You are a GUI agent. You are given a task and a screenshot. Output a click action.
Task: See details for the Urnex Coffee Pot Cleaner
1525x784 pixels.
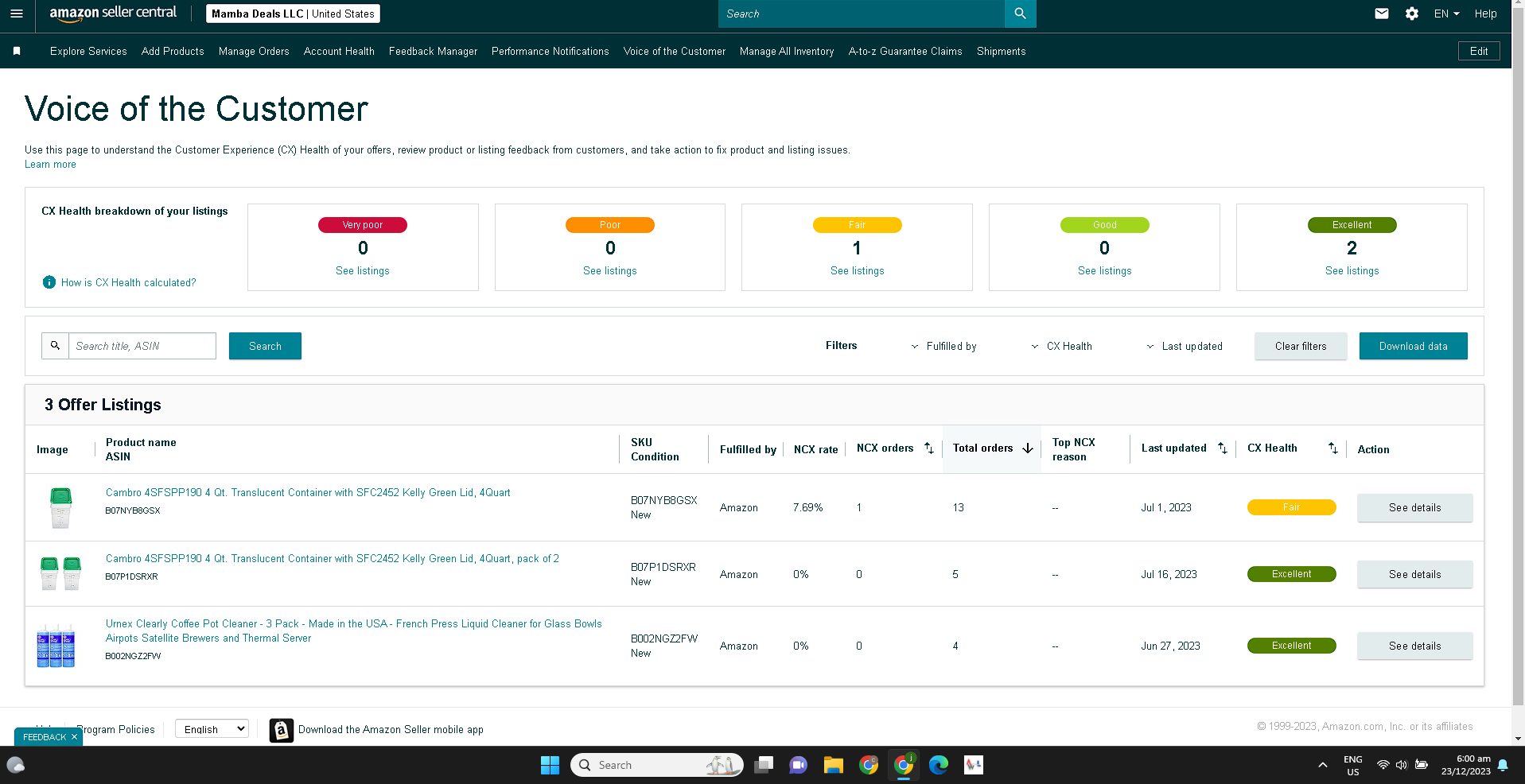tap(1414, 646)
